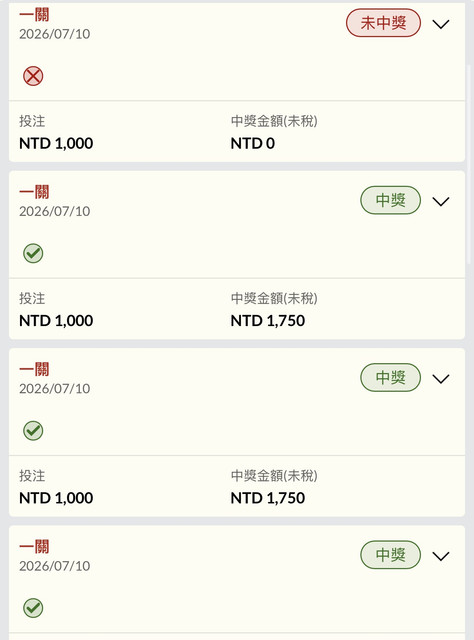
Task: Select NTD 1,750 in the first winning card
Action: tap(268, 321)
